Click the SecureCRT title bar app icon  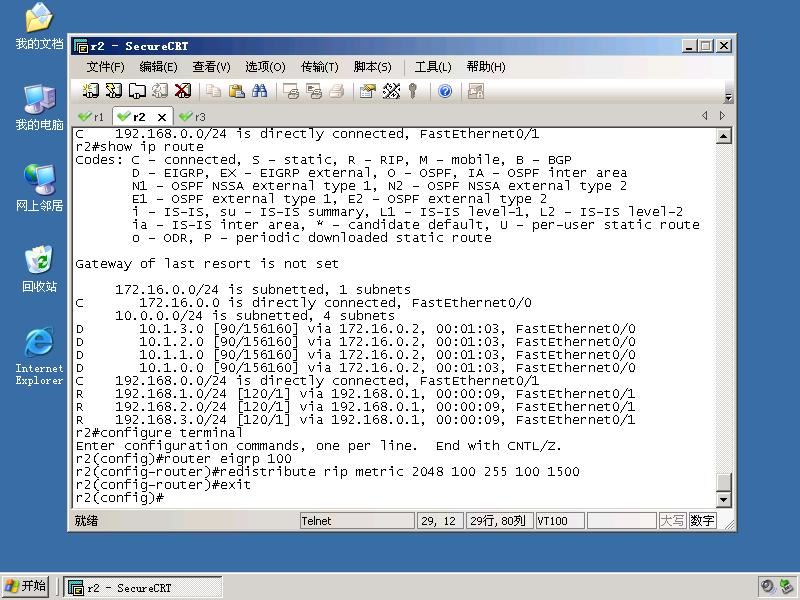click(x=81, y=46)
